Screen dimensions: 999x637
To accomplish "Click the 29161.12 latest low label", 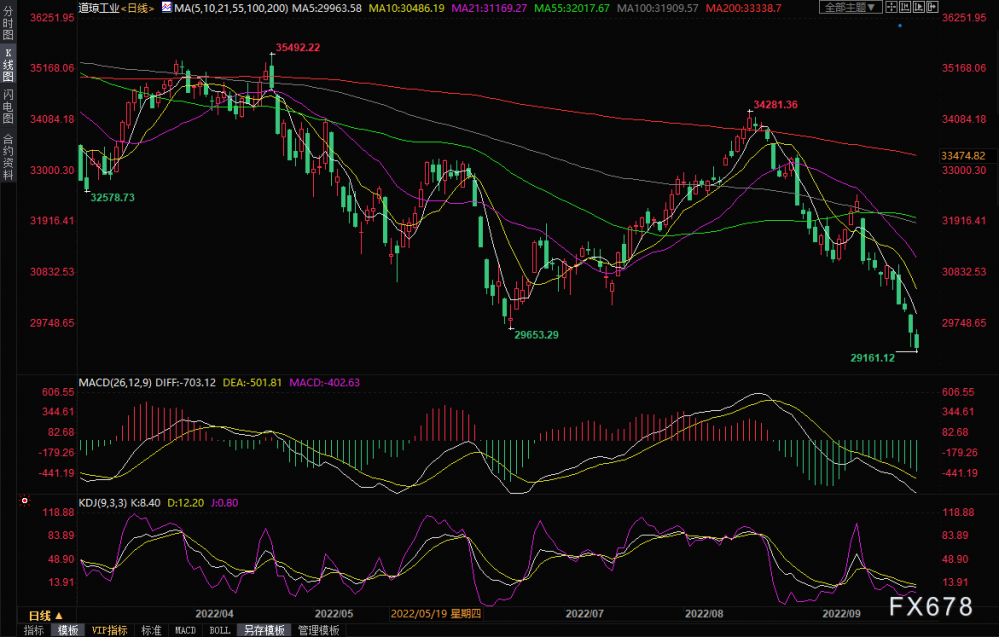I will 873,358.
